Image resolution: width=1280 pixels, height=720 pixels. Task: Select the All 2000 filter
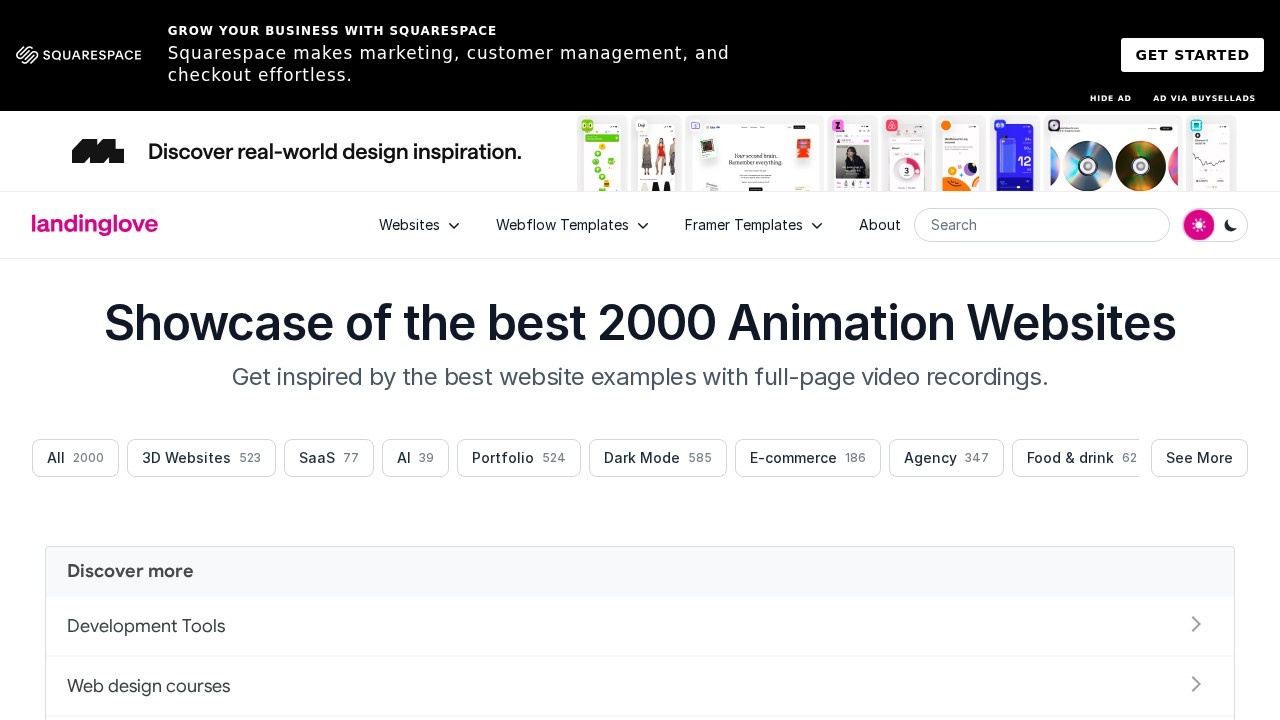(75, 458)
